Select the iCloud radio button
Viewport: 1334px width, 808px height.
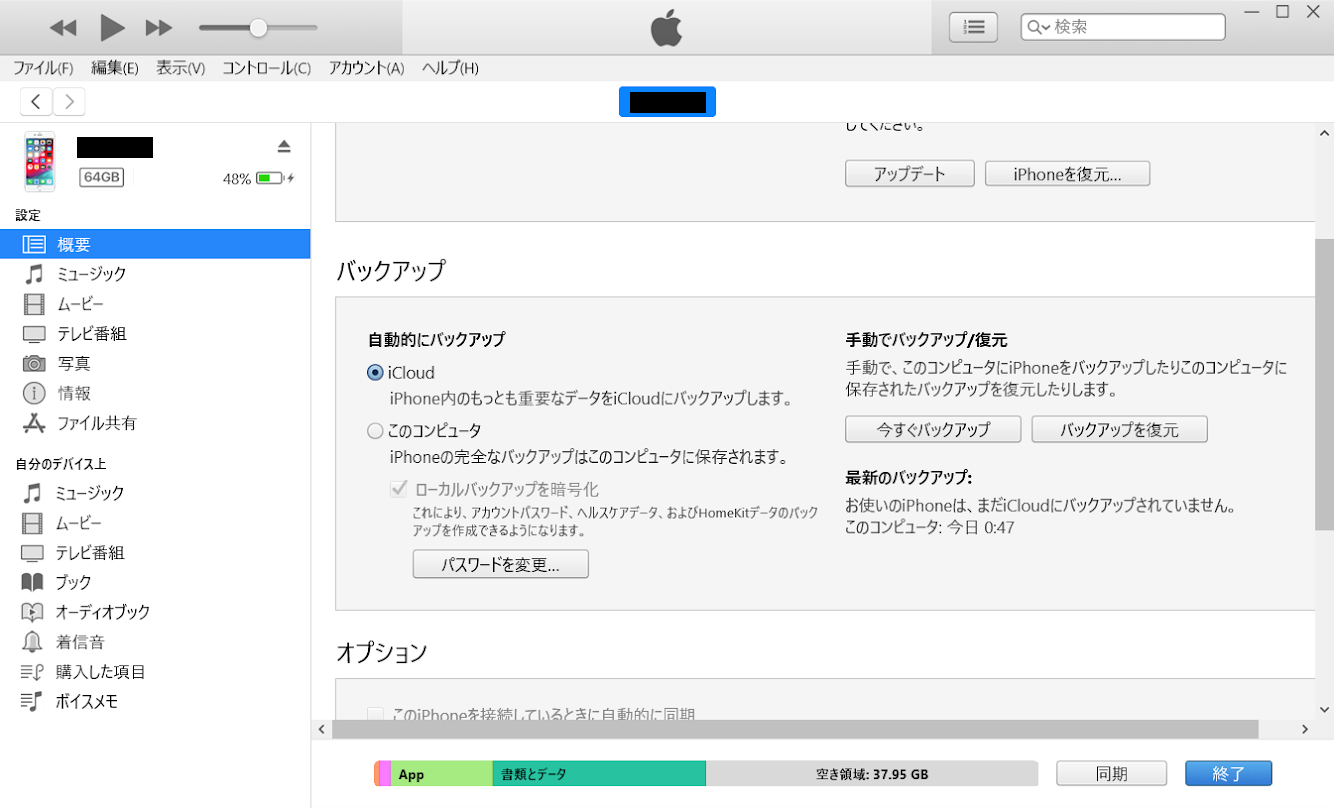click(x=376, y=373)
